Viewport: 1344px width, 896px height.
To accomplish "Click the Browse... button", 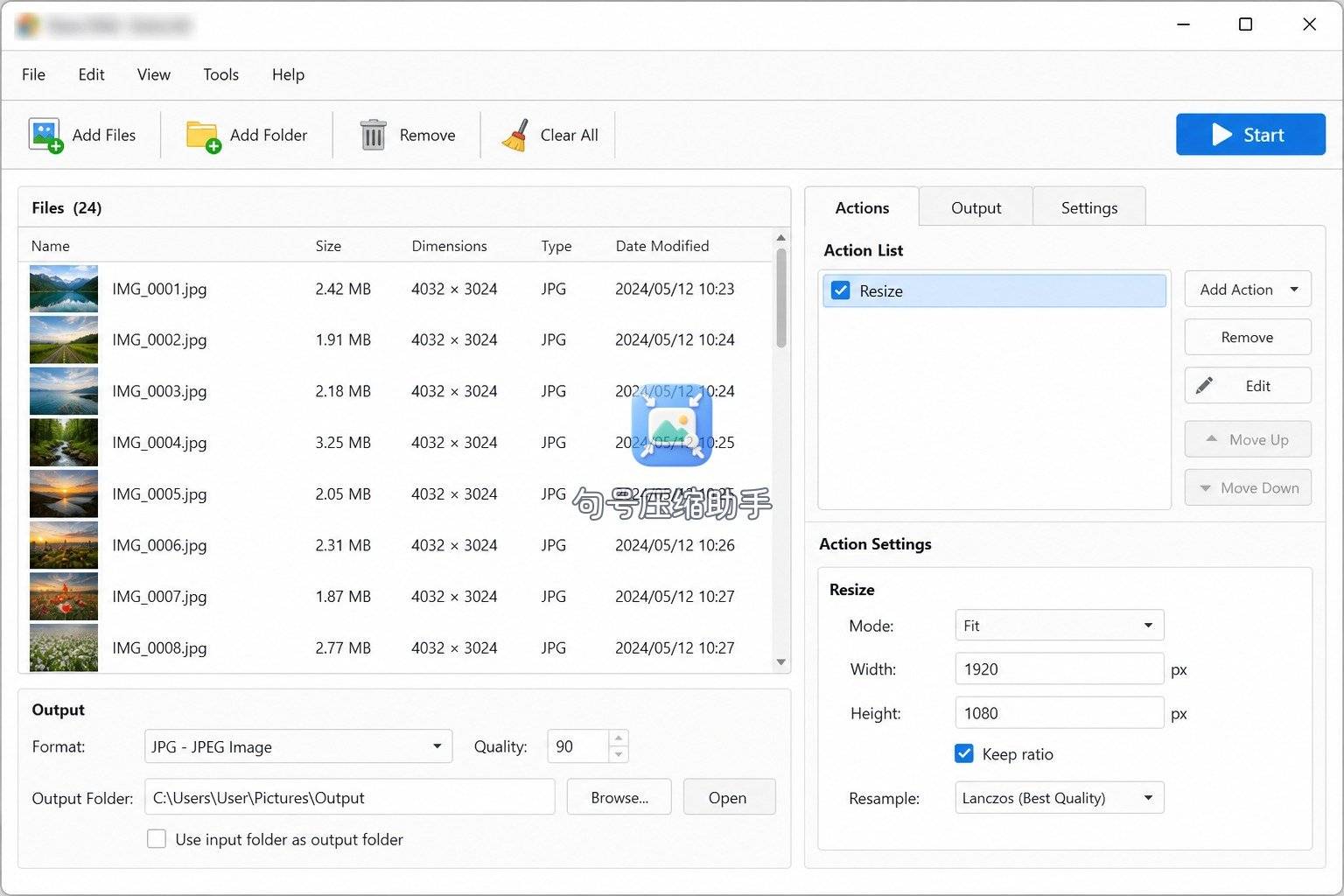I will pyautogui.click(x=619, y=797).
